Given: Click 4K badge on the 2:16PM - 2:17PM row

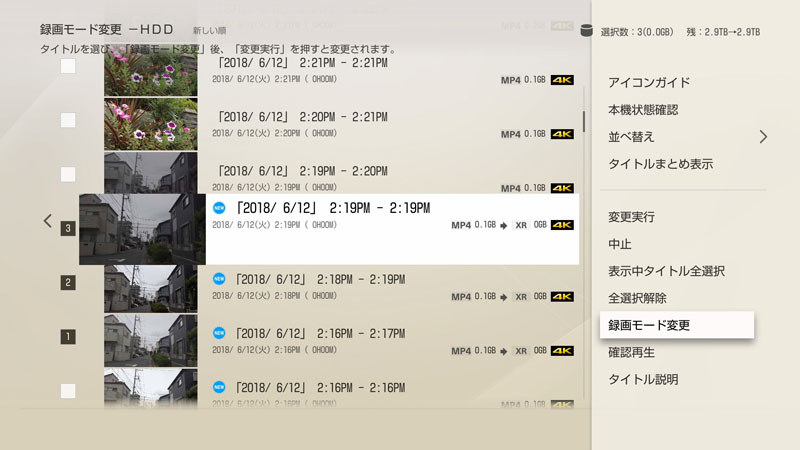Looking at the screenshot, I should (562, 351).
